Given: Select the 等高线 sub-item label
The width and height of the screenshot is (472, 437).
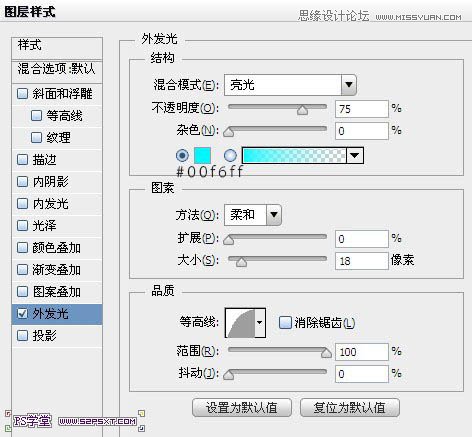Looking at the screenshot, I should point(64,116).
